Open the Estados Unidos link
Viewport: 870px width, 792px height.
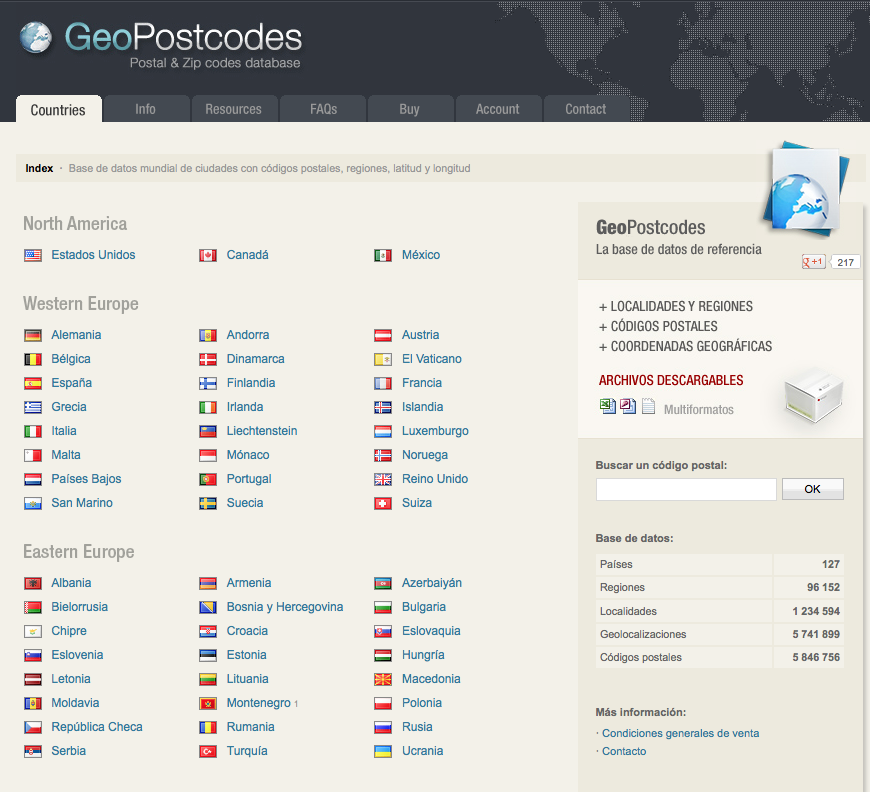click(x=93, y=255)
